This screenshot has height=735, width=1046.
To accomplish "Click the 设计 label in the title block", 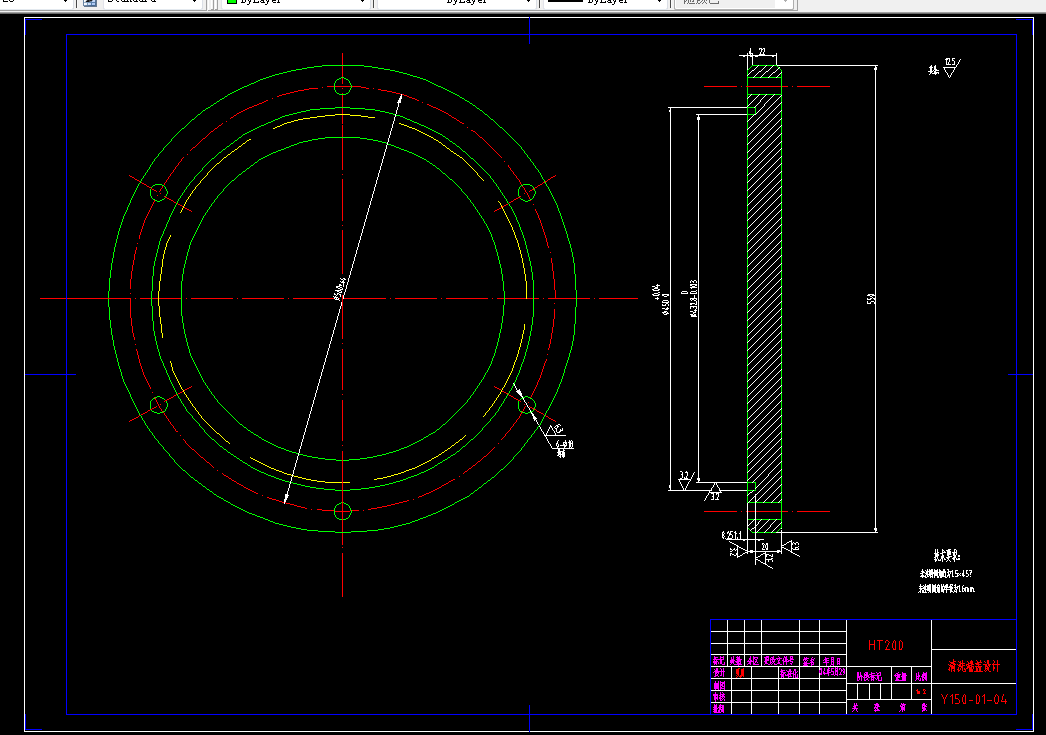I will [718, 673].
